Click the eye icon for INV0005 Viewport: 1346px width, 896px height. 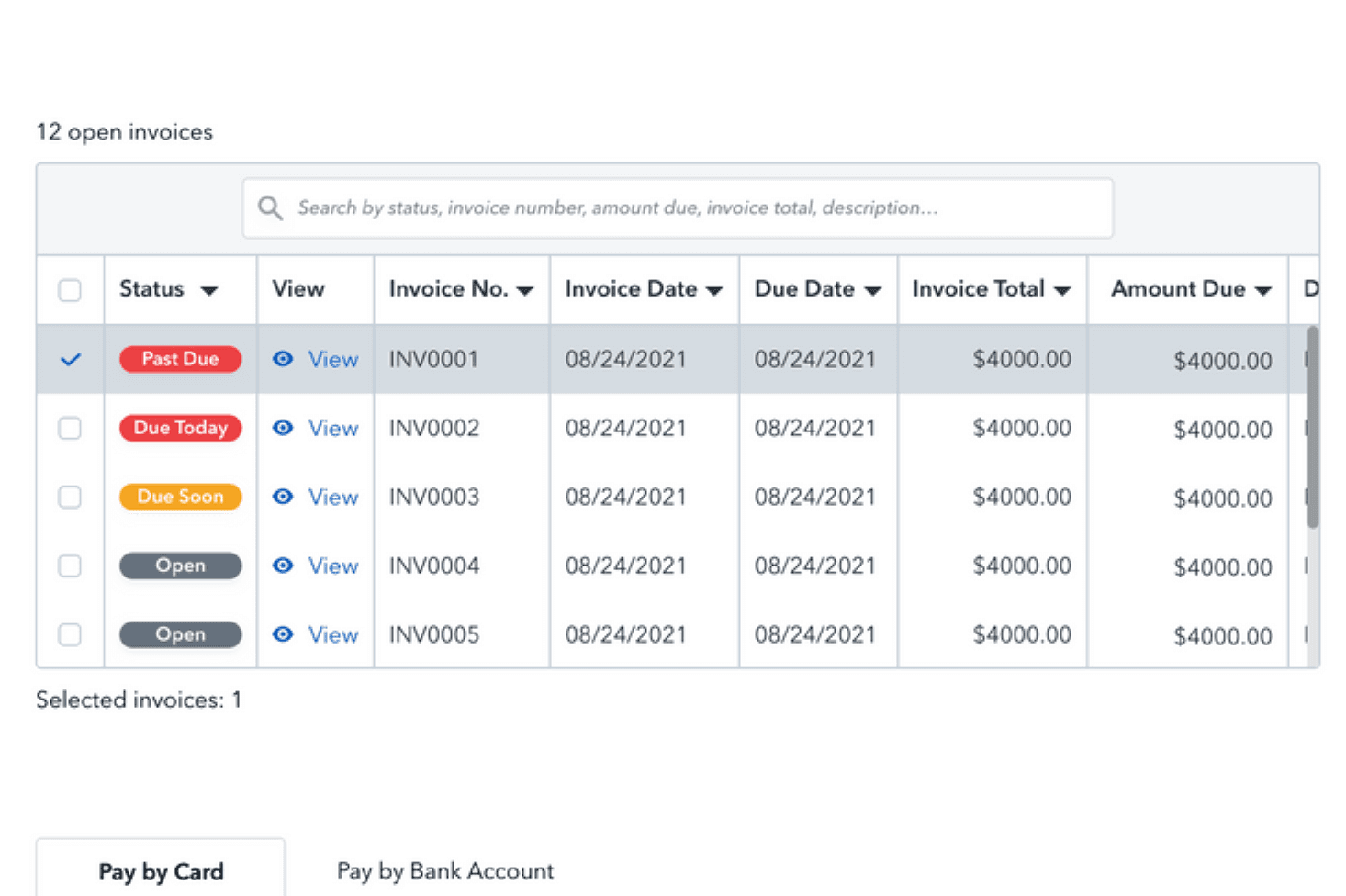pos(283,634)
